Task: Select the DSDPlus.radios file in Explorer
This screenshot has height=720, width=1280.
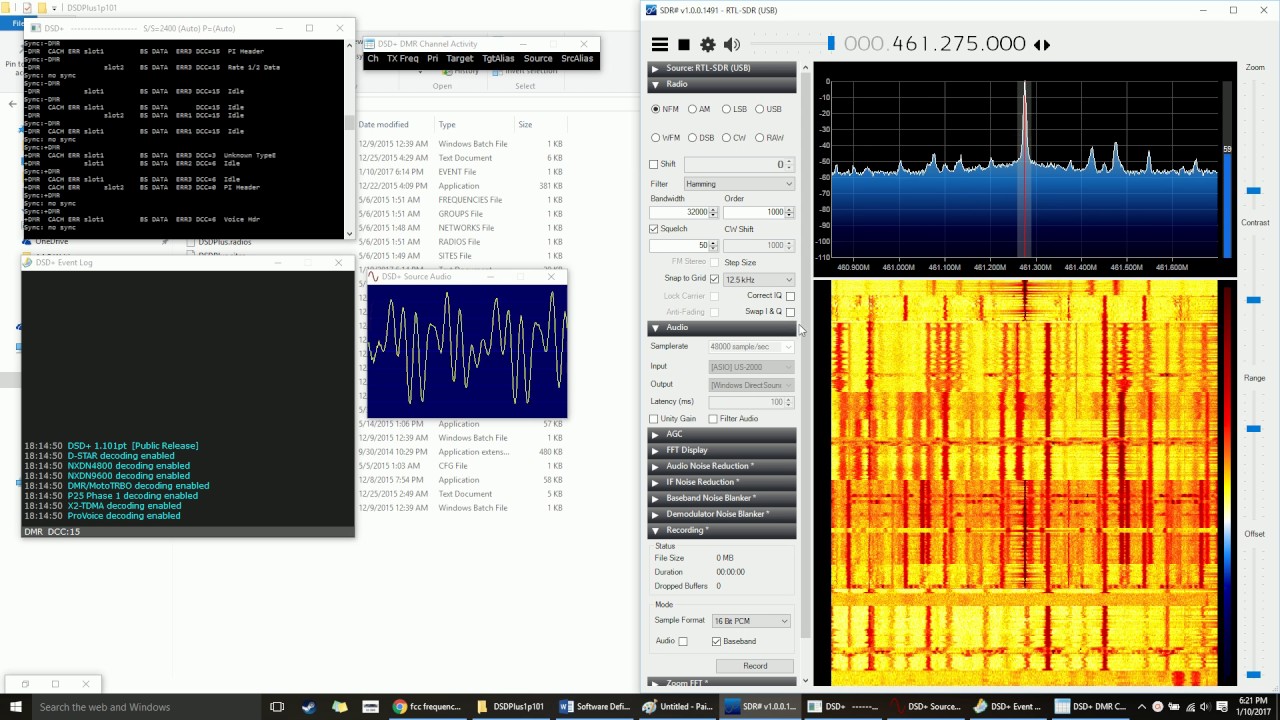Action: (224, 242)
